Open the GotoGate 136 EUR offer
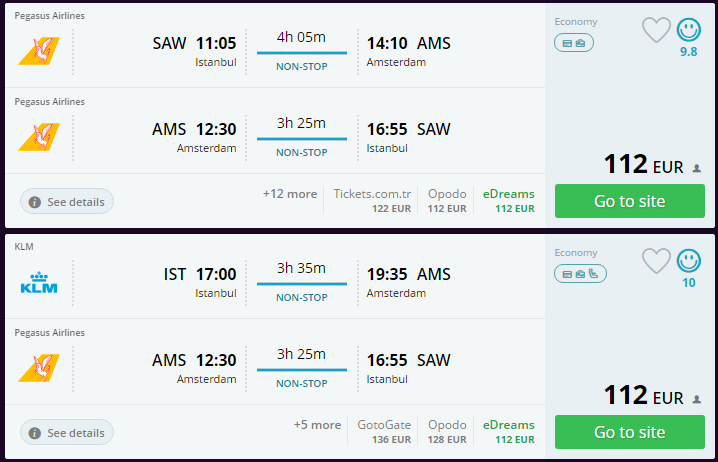 (384, 431)
